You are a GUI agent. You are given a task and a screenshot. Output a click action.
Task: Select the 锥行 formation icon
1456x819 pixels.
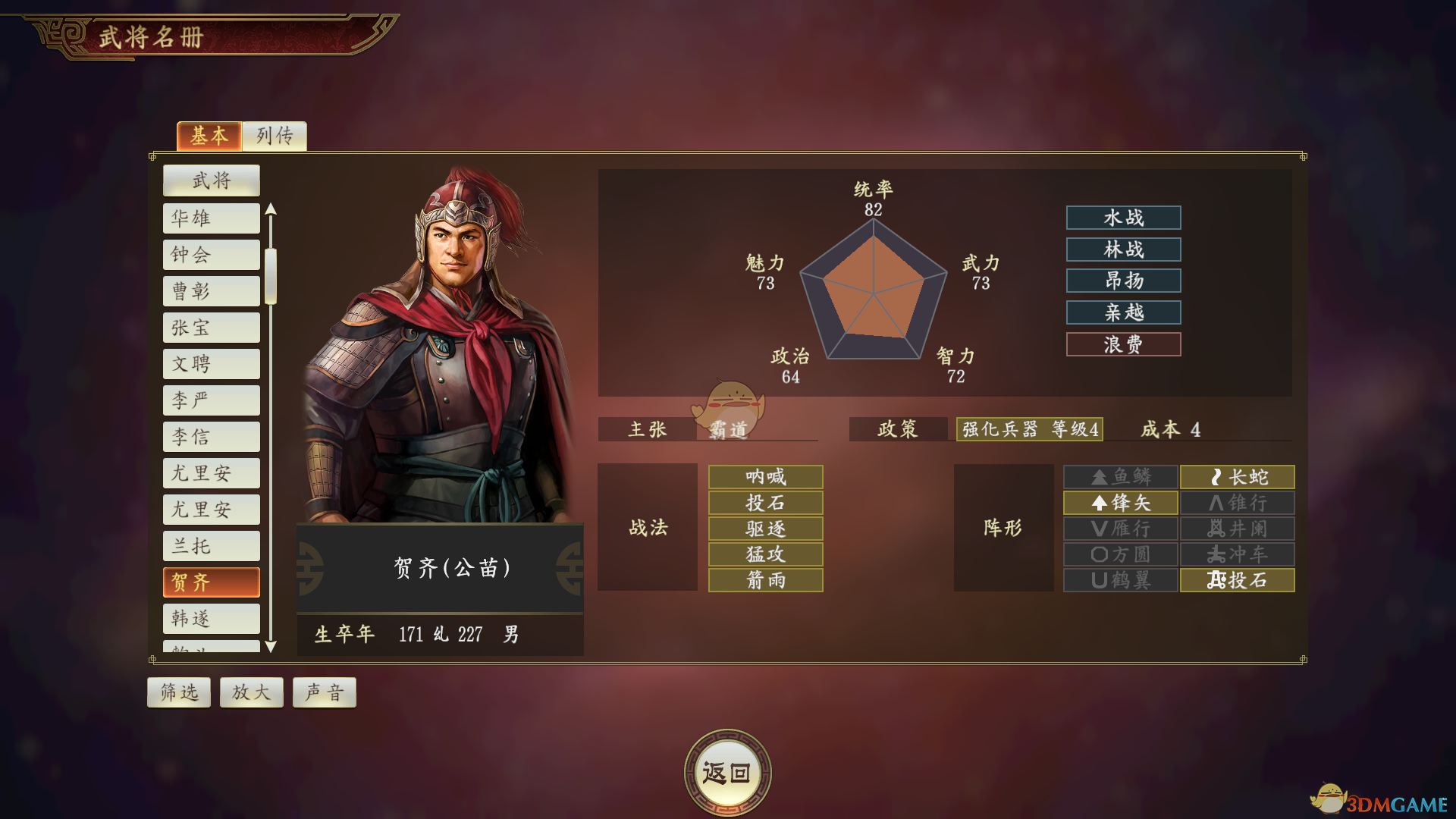pyautogui.click(x=1238, y=503)
